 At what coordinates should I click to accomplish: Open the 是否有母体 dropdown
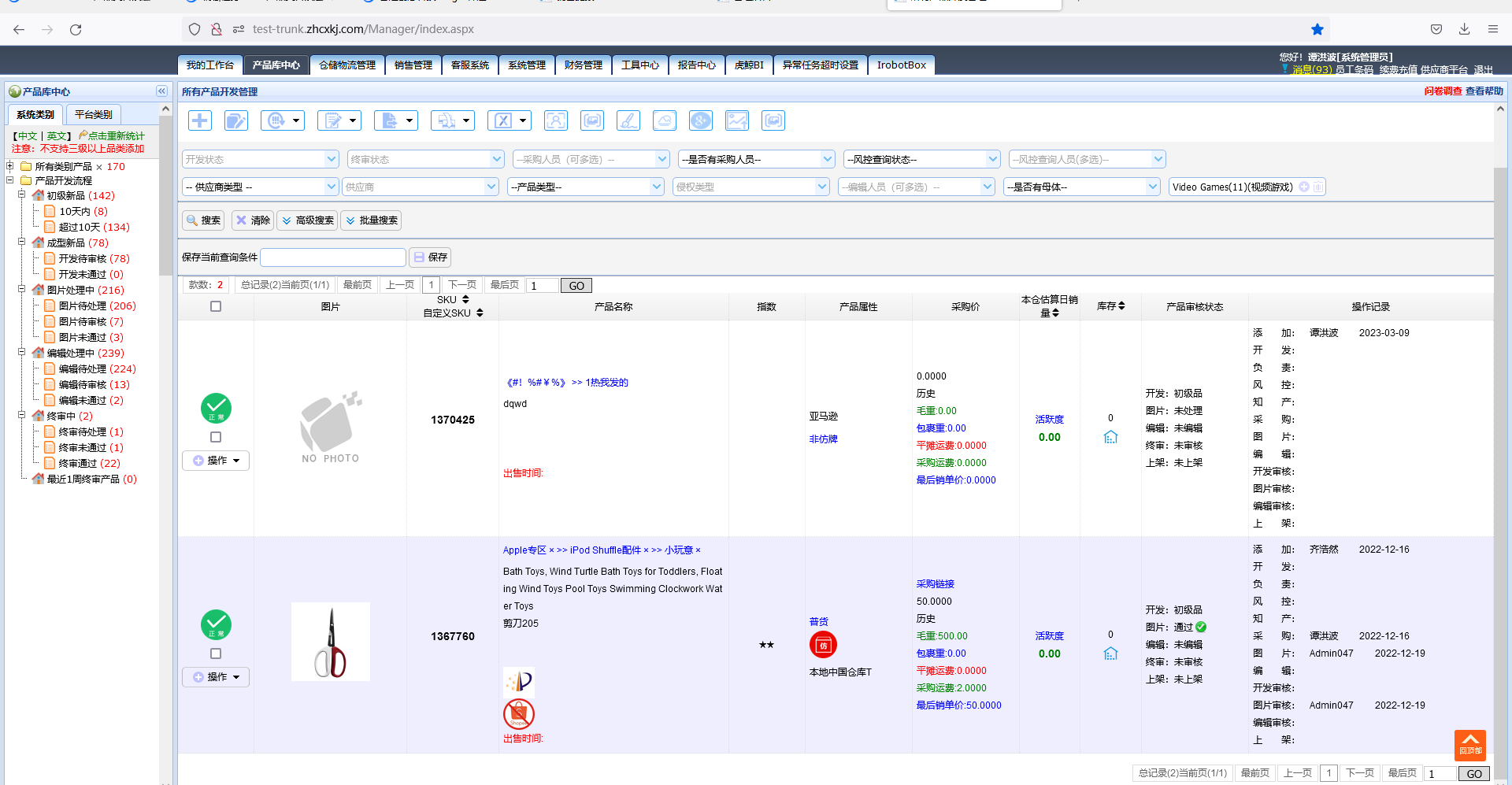(x=1082, y=187)
